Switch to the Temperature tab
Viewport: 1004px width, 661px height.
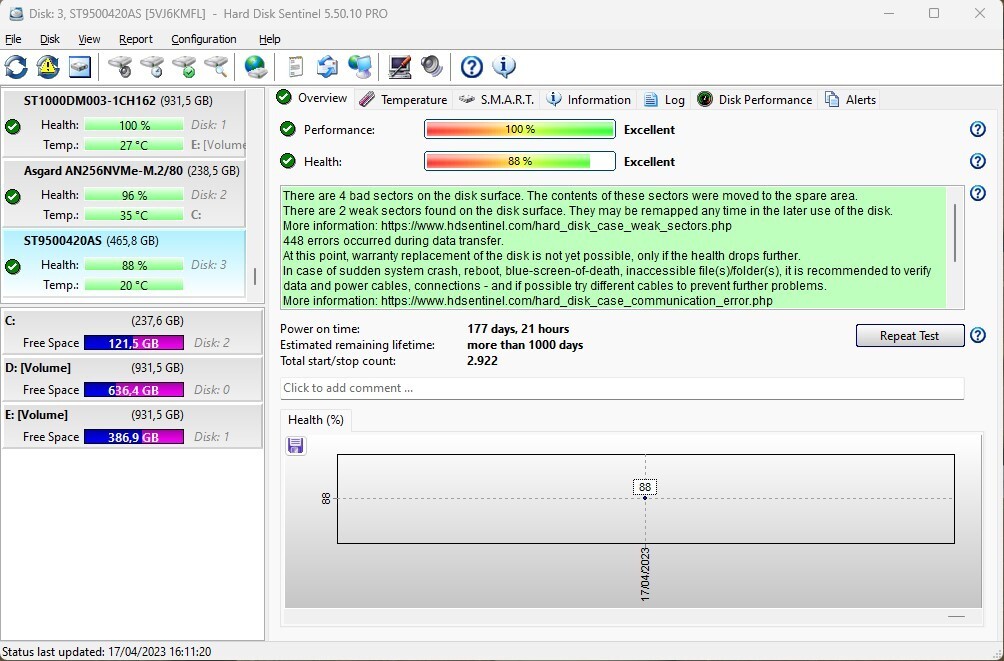click(x=403, y=99)
